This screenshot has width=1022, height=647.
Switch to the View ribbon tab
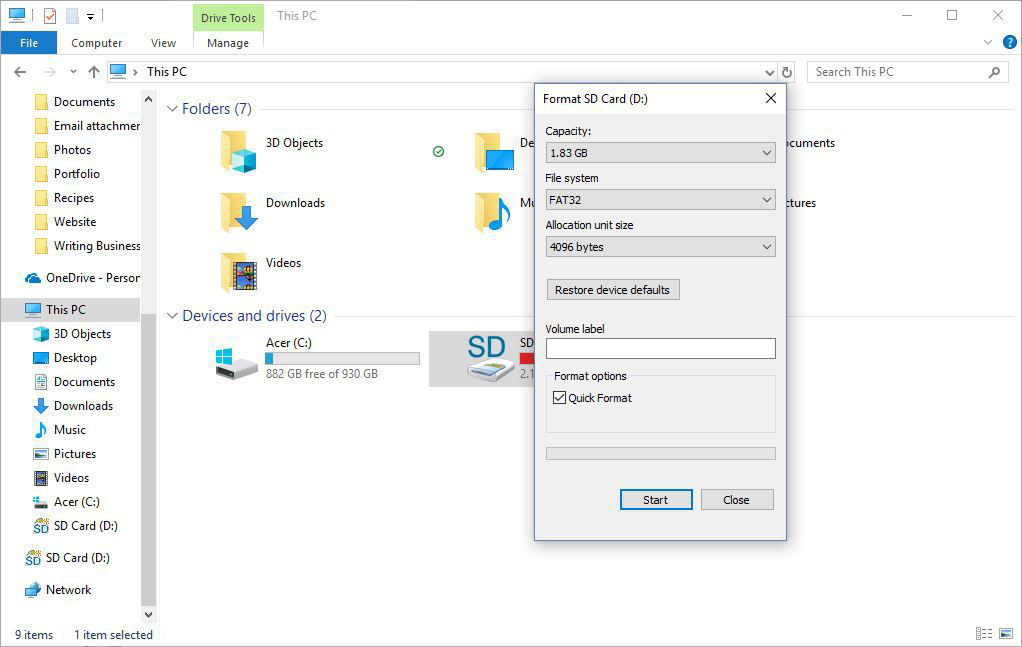tap(163, 43)
